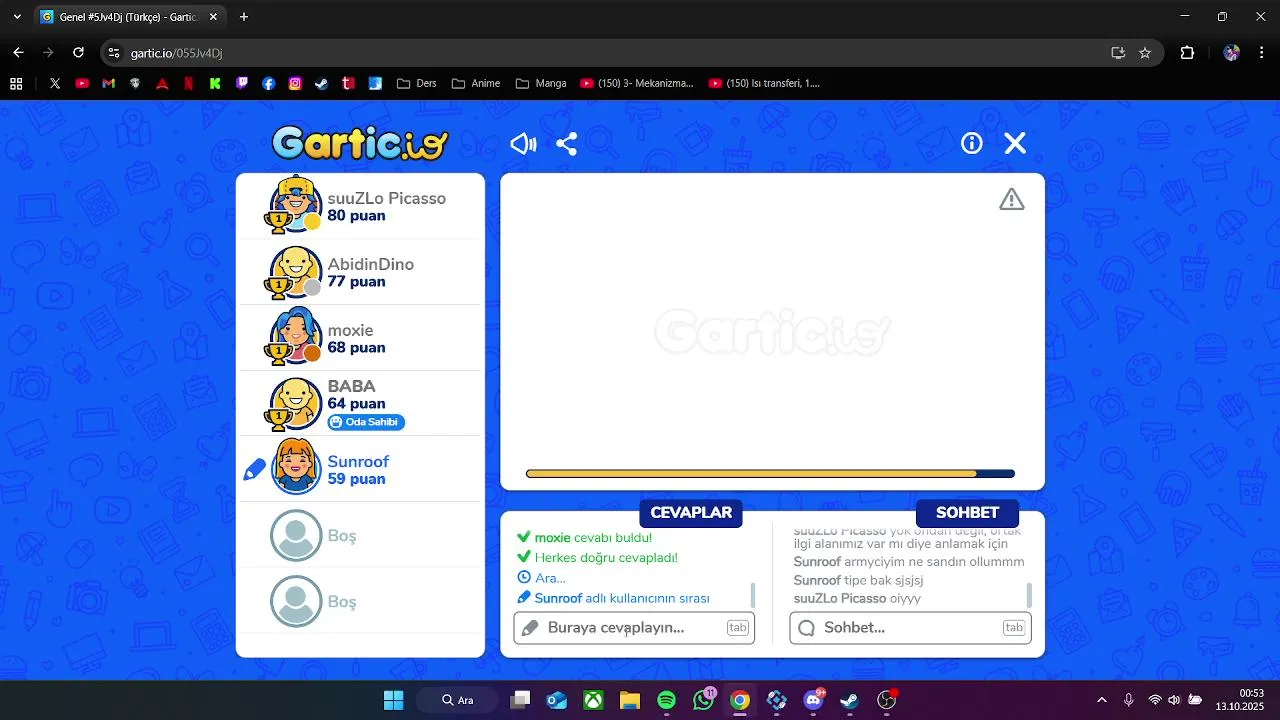Exit the room with the white X icon
Screen dimensions: 1280x720
click(1015, 144)
